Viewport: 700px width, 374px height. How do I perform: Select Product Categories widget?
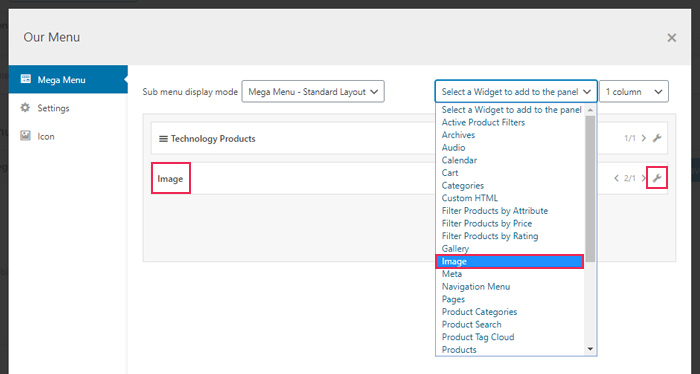click(x=511, y=312)
